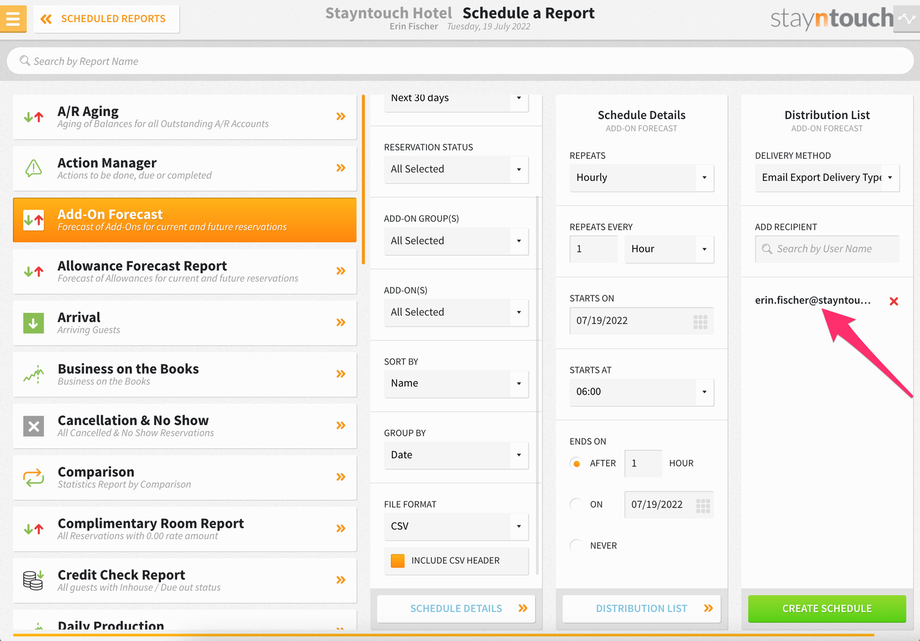Open the Delivery Method dropdown
Image resolution: width=920 pixels, height=641 pixels.
827,177
